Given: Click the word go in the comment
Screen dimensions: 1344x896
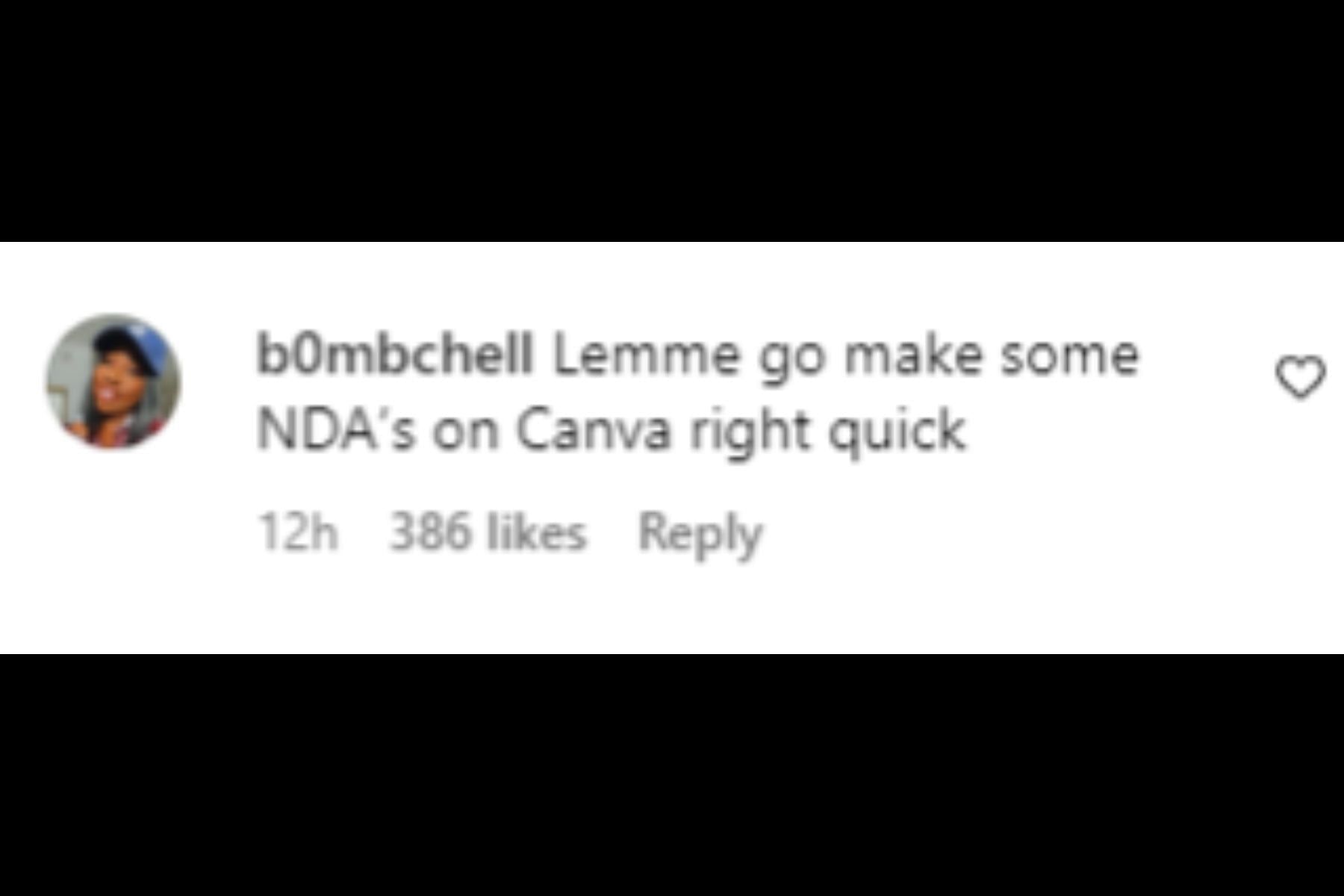Looking at the screenshot, I should coord(791,358).
